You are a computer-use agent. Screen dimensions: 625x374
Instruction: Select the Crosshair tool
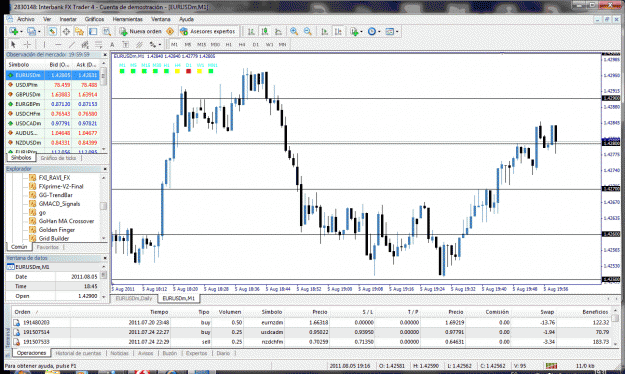click(27, 45)
